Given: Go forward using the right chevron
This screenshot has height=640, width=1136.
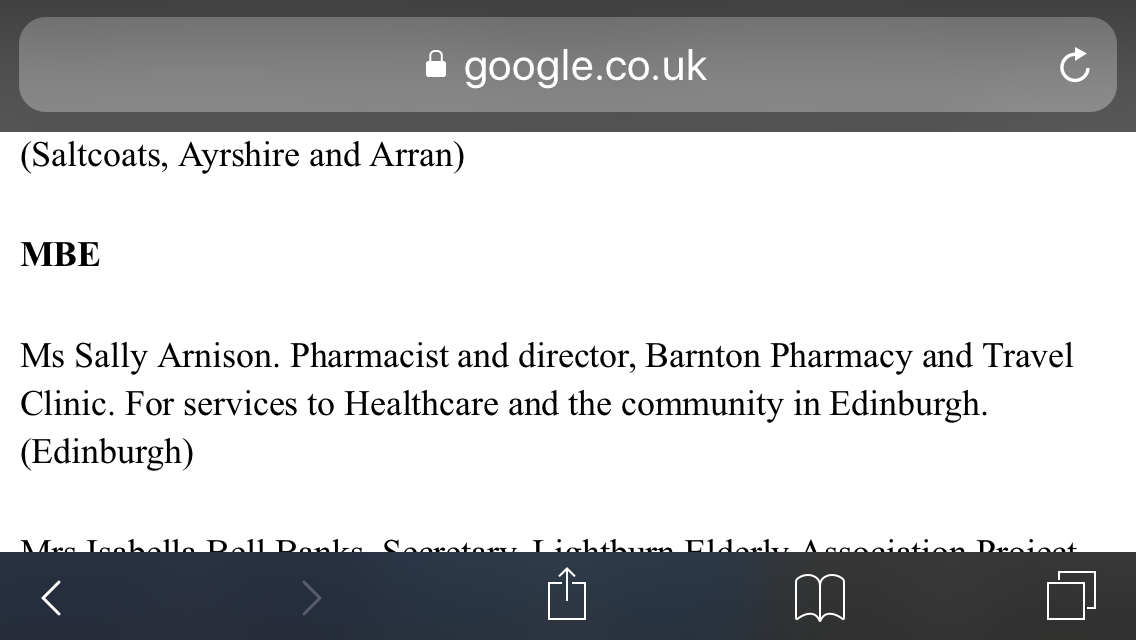Looking at the screenshot, I should coord(312,598).
